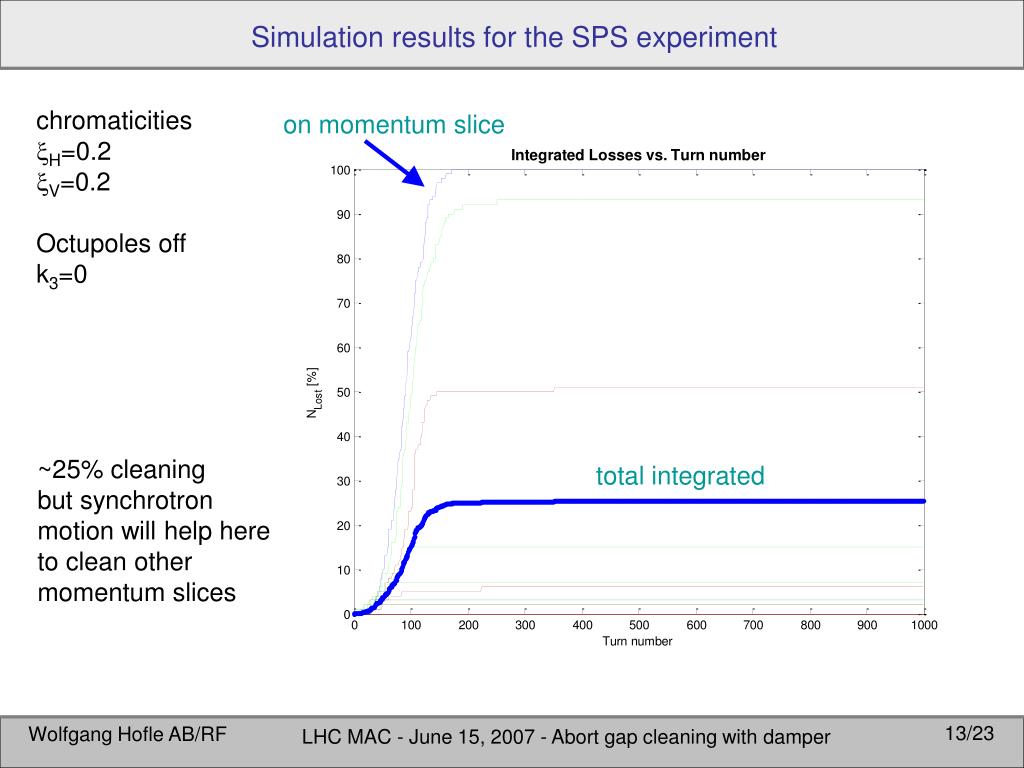Click the 'motion will help here' line
Viewport: 1024px width, 768px height.
(x=153, y=531)
